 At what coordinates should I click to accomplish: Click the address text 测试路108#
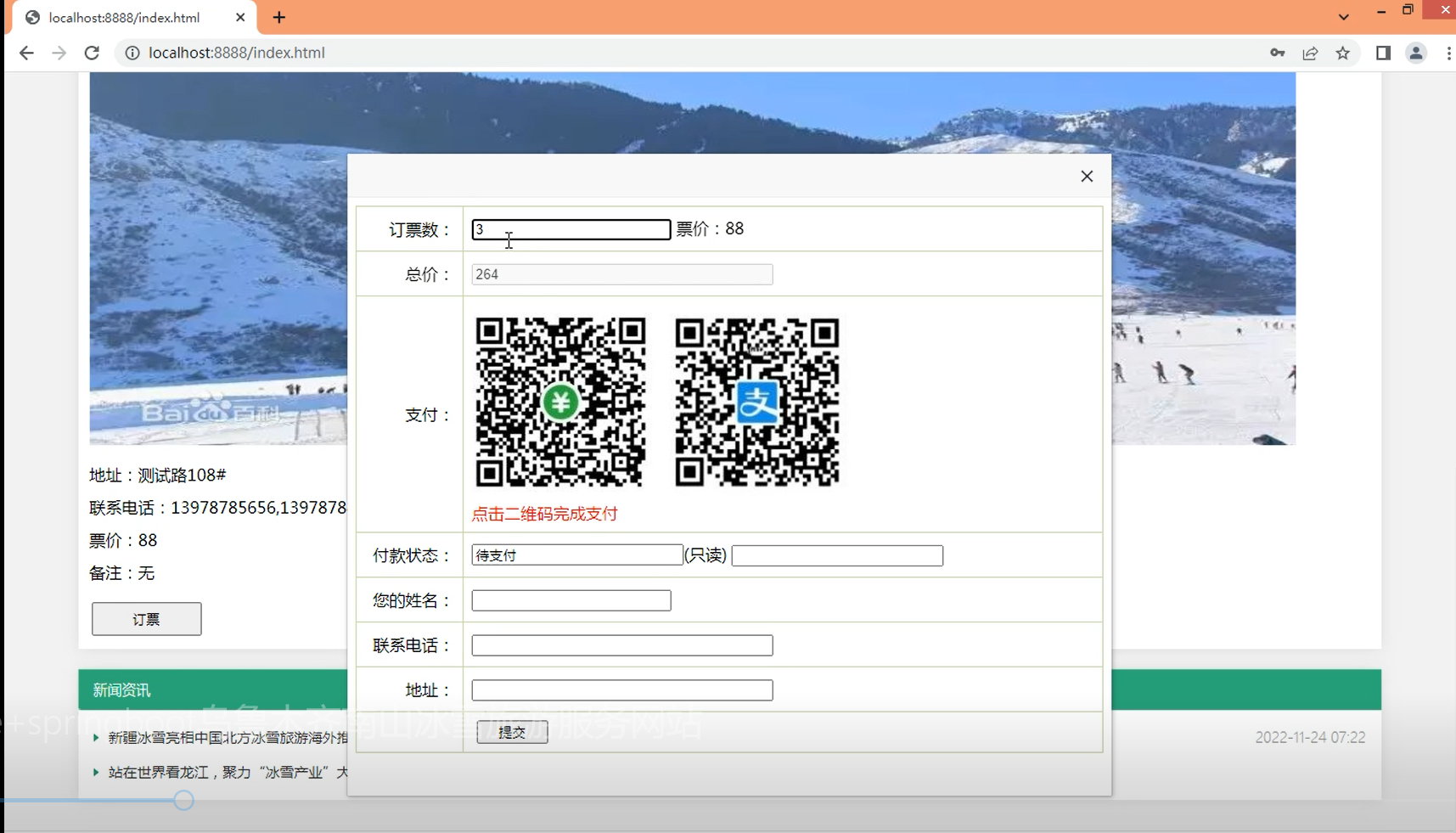(182, 475)
